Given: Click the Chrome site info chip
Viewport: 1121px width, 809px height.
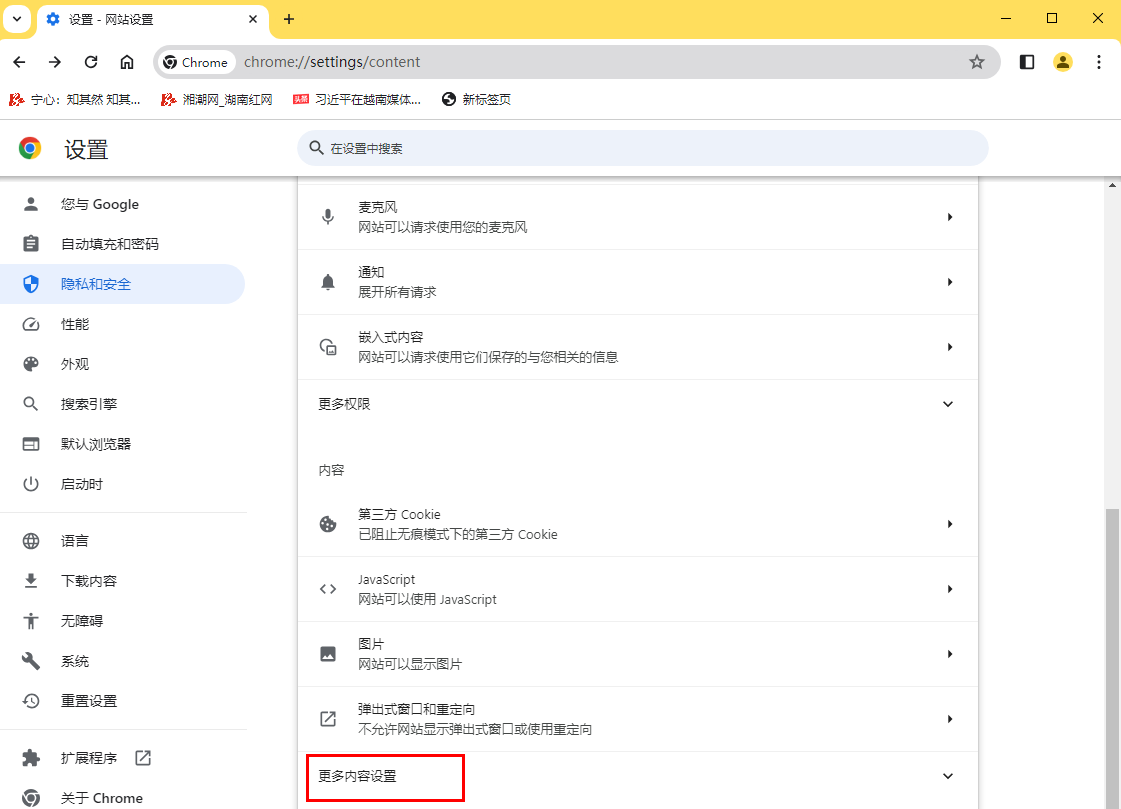Looking at the screenshot, I should (196, 62).
